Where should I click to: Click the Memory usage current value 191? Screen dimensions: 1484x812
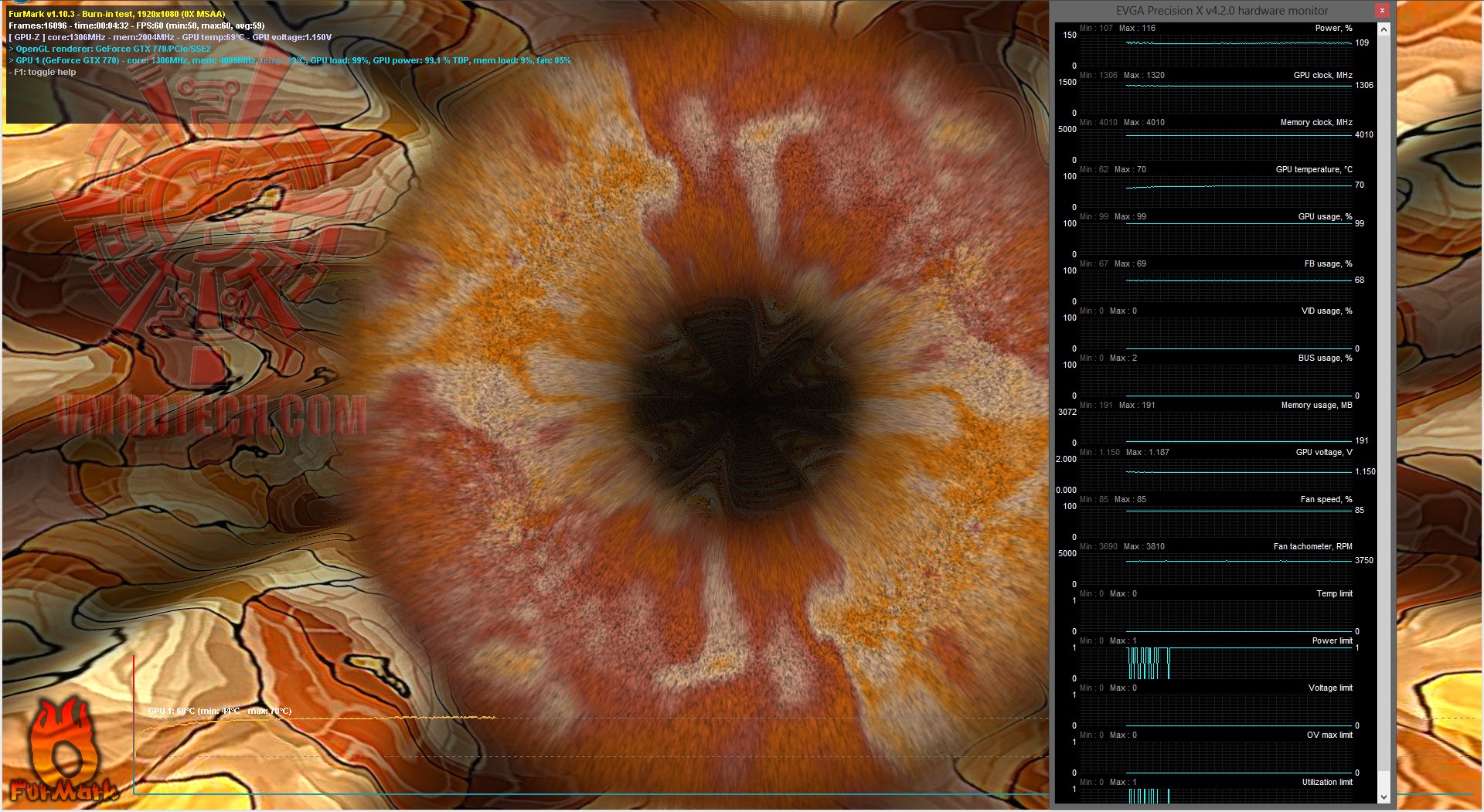tap(1362, 440)
